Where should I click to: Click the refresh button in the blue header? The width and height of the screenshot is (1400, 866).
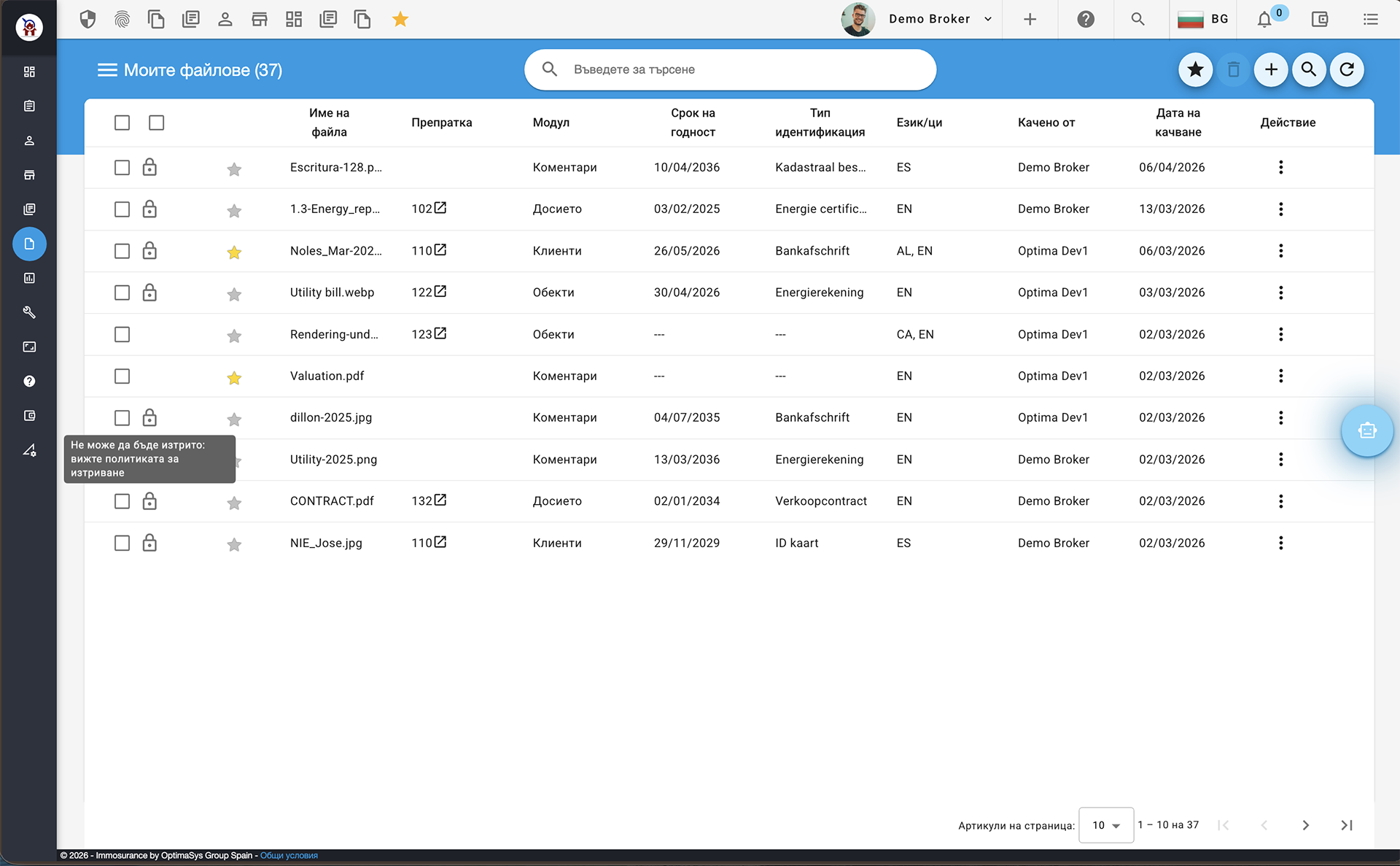1346,69
